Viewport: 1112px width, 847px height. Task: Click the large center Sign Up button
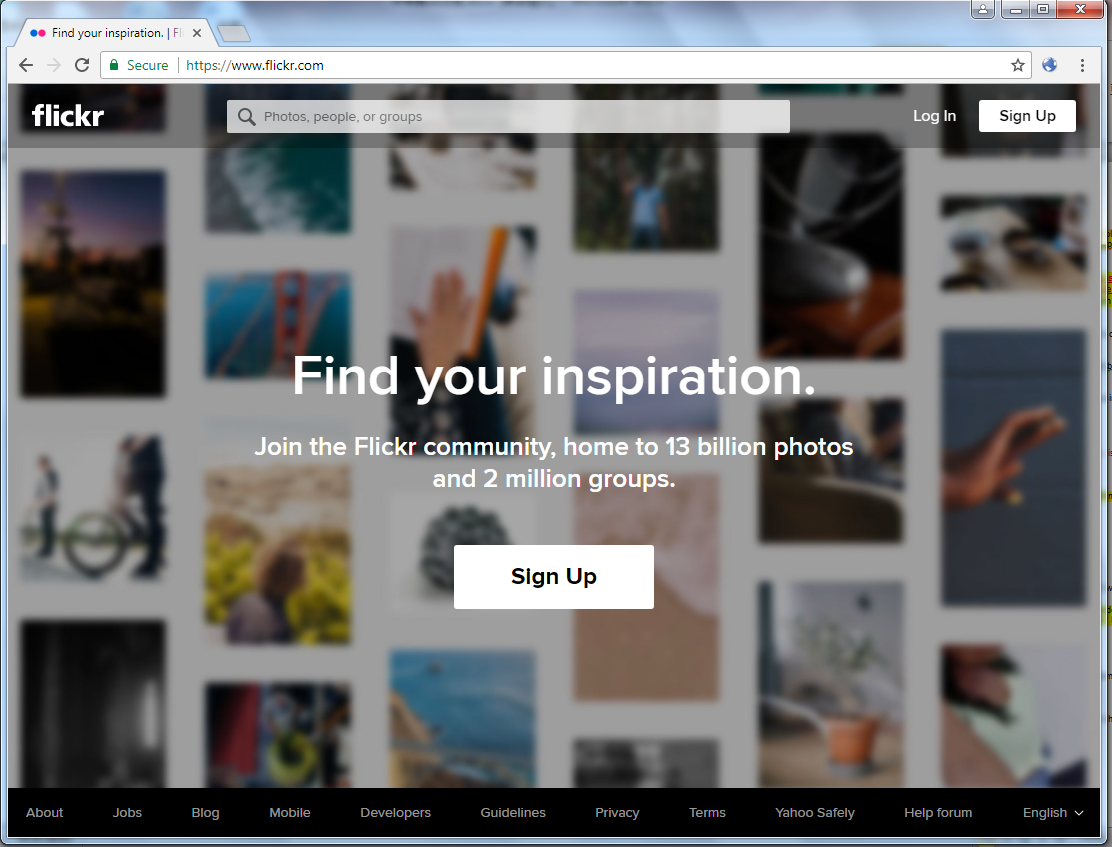pos(554,577)
